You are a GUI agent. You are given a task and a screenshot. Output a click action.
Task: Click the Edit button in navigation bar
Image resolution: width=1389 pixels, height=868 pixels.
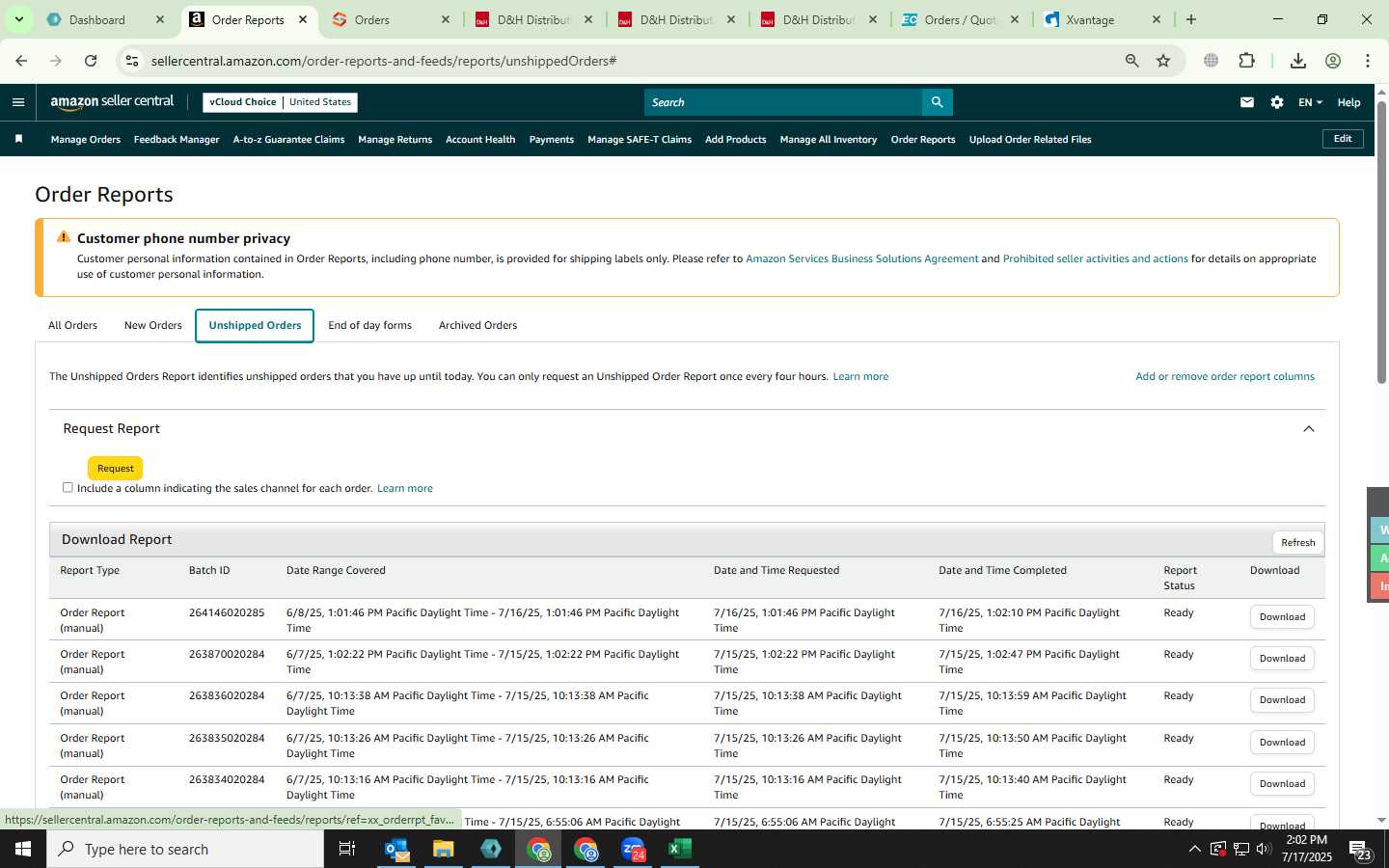point(1343,139)
